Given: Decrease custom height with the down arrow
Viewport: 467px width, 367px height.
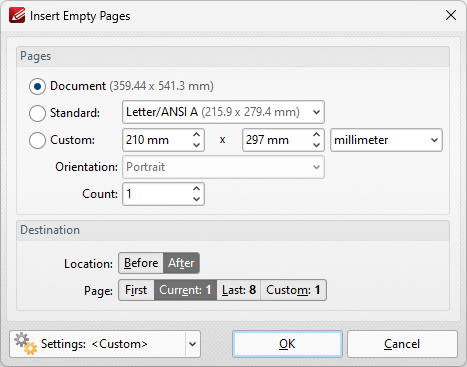Looking at the screenshot, I should click(x=317, y=145).
